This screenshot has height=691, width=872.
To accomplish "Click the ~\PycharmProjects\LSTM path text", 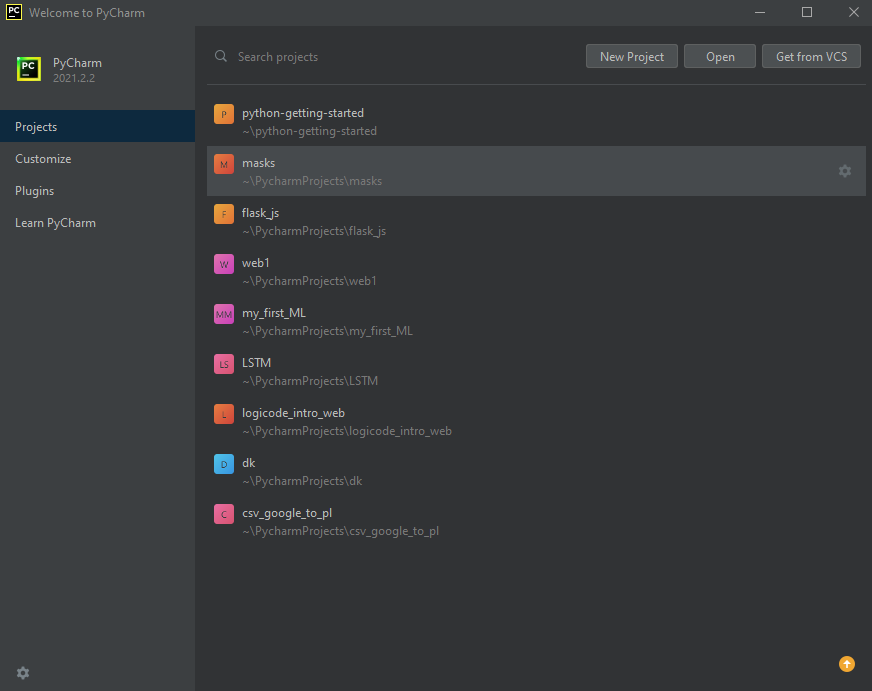I will click(x=310, y=381).
